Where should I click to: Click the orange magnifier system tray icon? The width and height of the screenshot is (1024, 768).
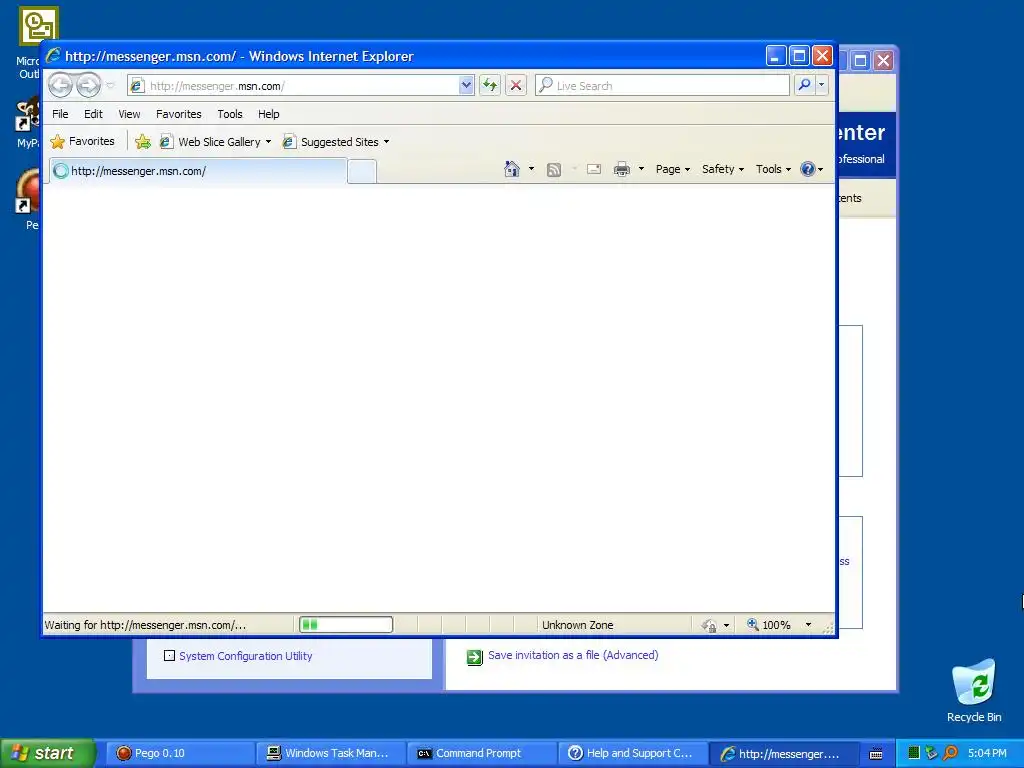951,753
